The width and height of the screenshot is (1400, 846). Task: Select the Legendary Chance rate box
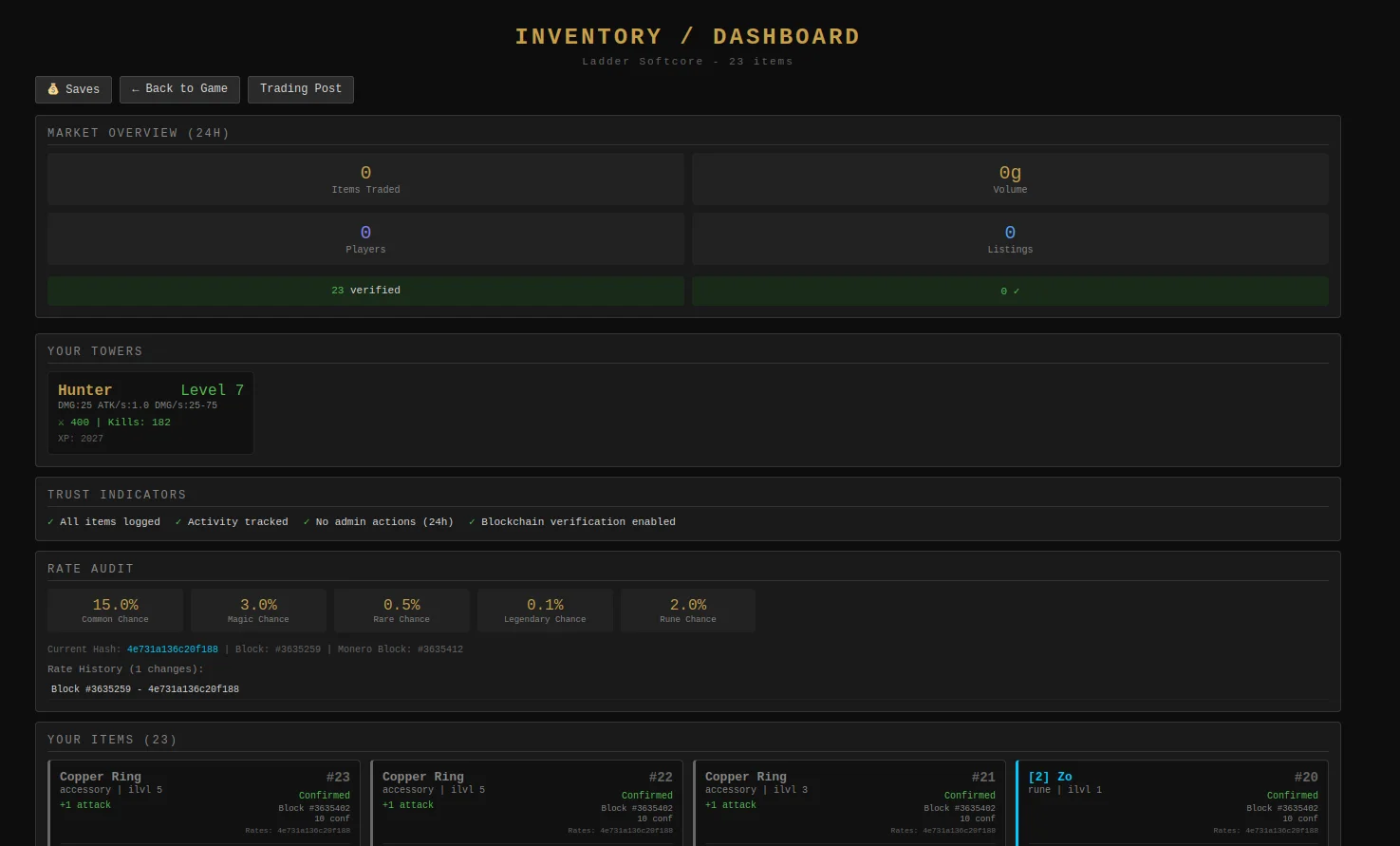[545, 611]
